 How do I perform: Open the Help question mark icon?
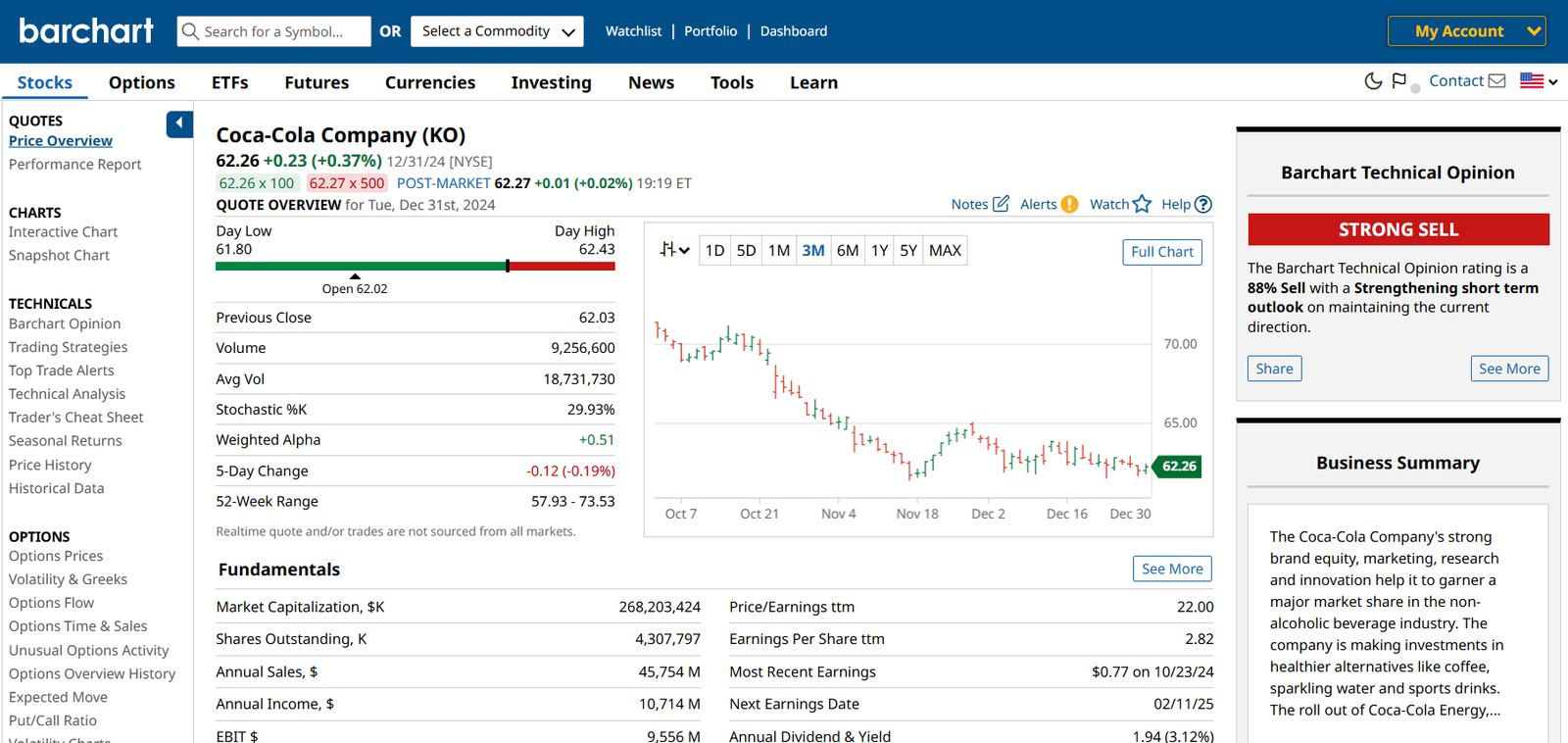tap(1203, 204)
